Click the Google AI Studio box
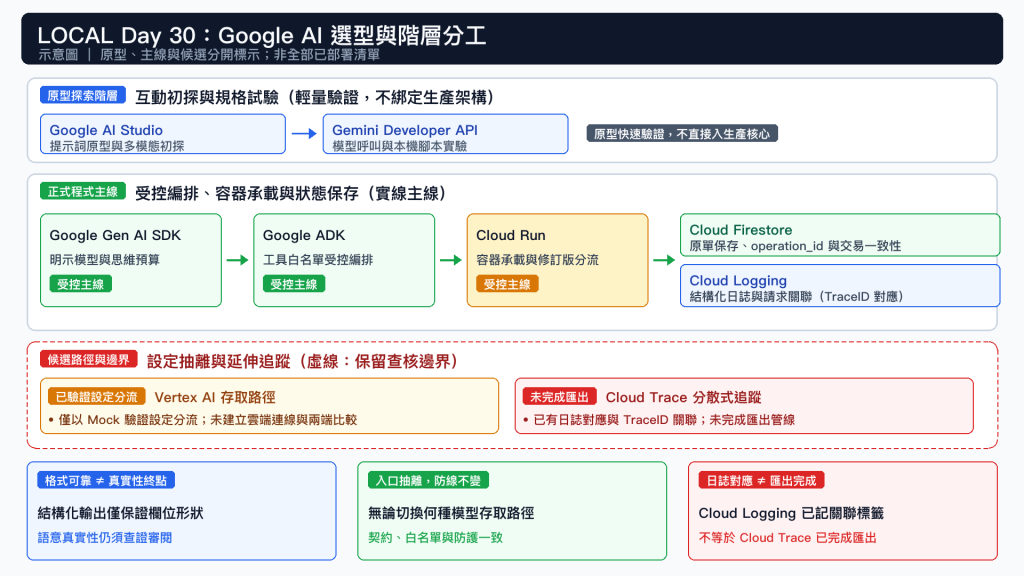This screenshot has height=576, width=1024. click(x=163, y=134)
